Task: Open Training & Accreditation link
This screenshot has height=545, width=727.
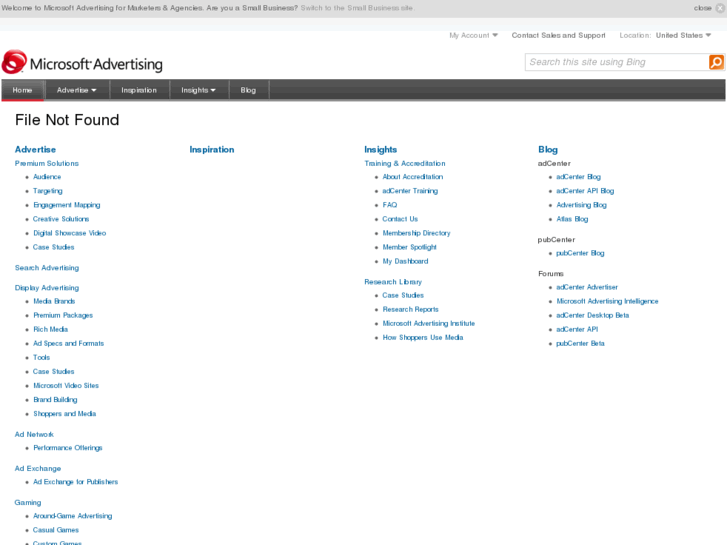Action: 405,163
